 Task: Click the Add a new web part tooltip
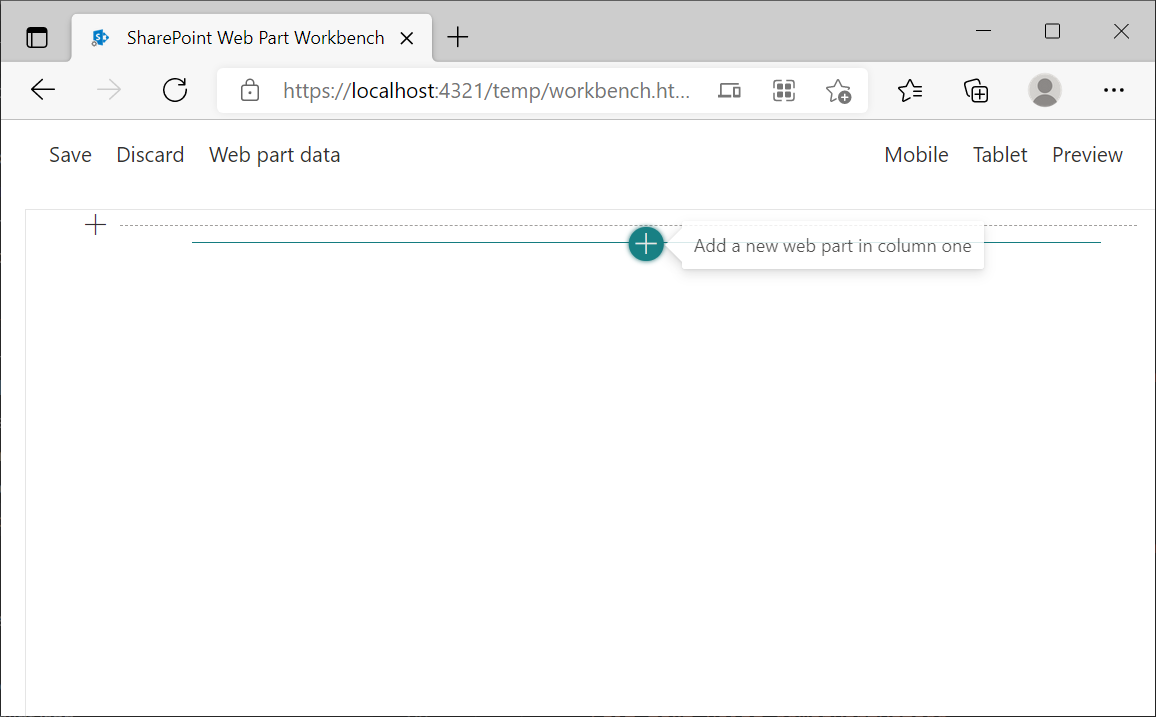[832, 246]
